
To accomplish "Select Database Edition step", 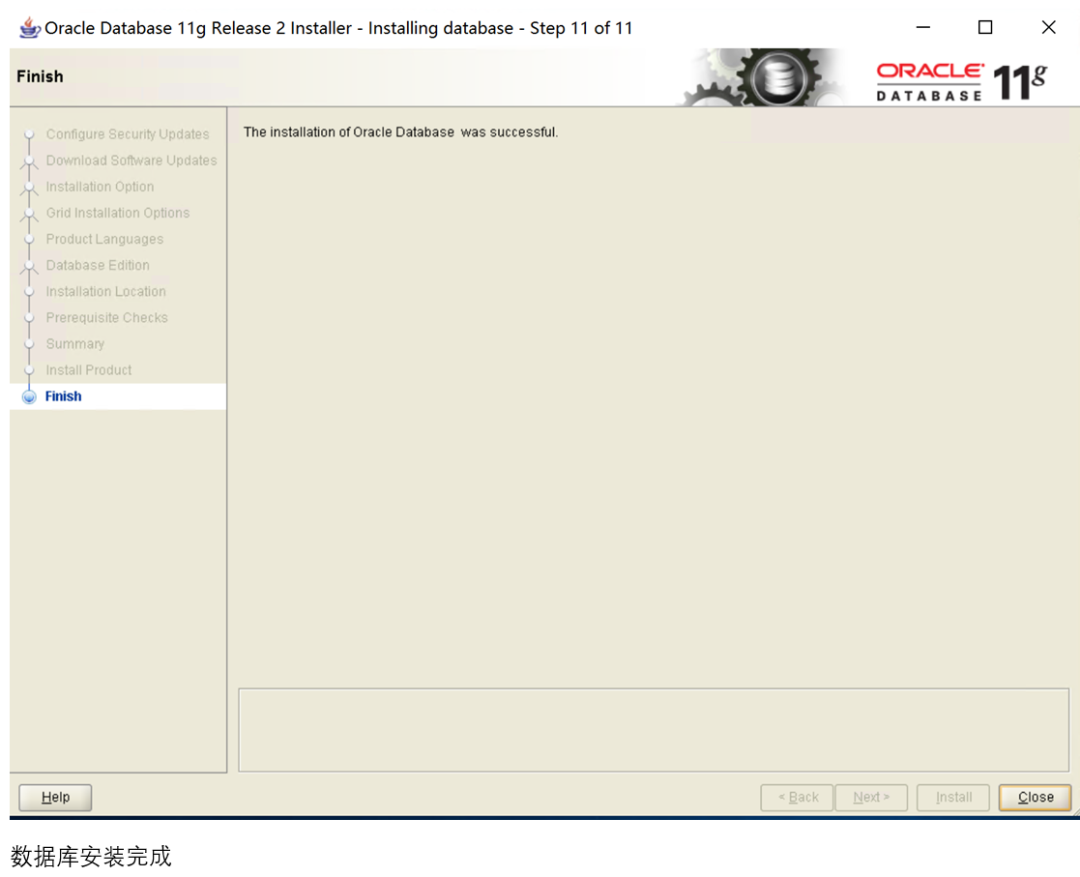I will (98, 265).
